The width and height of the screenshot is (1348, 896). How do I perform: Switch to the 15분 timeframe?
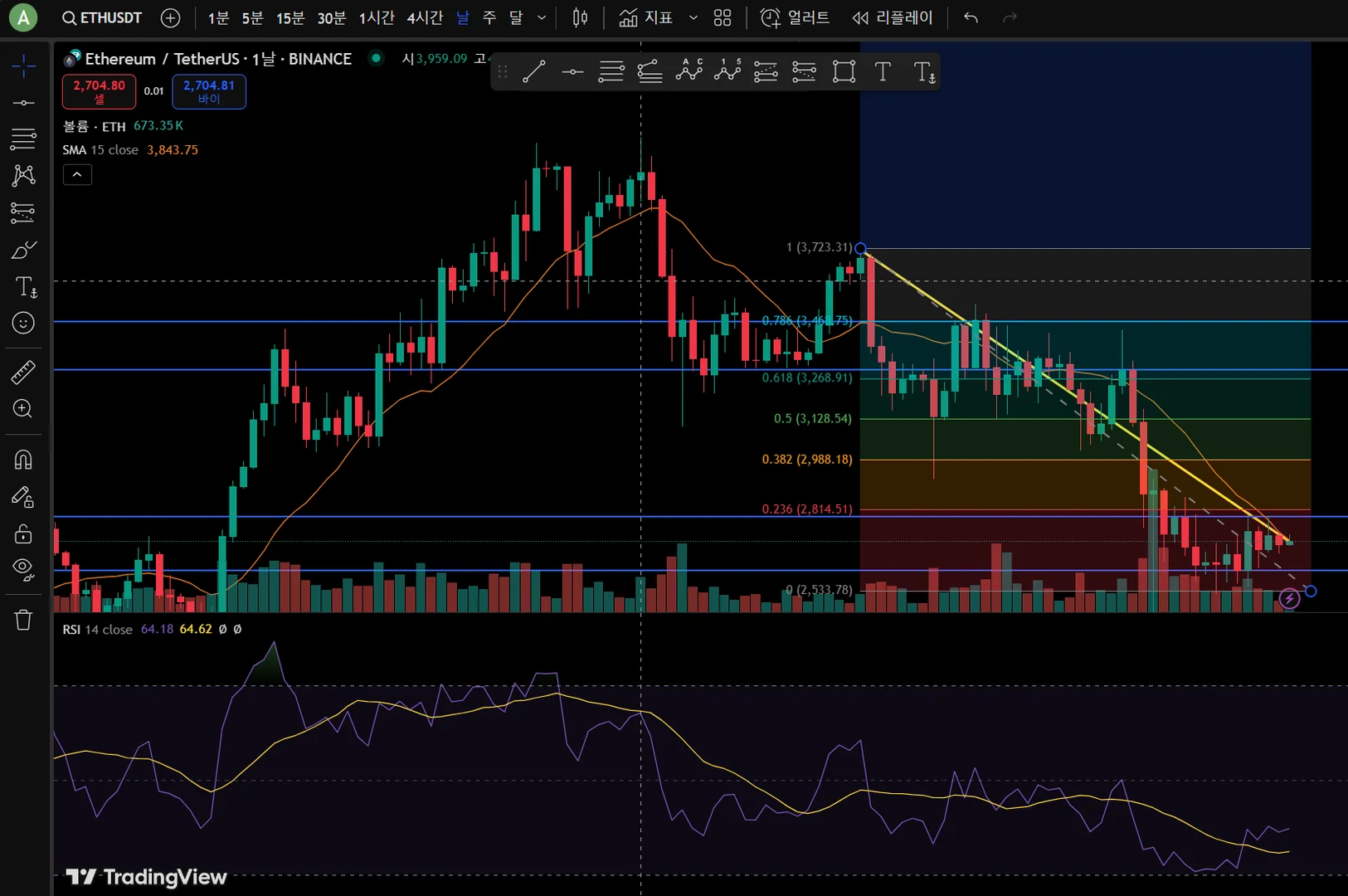290,17
